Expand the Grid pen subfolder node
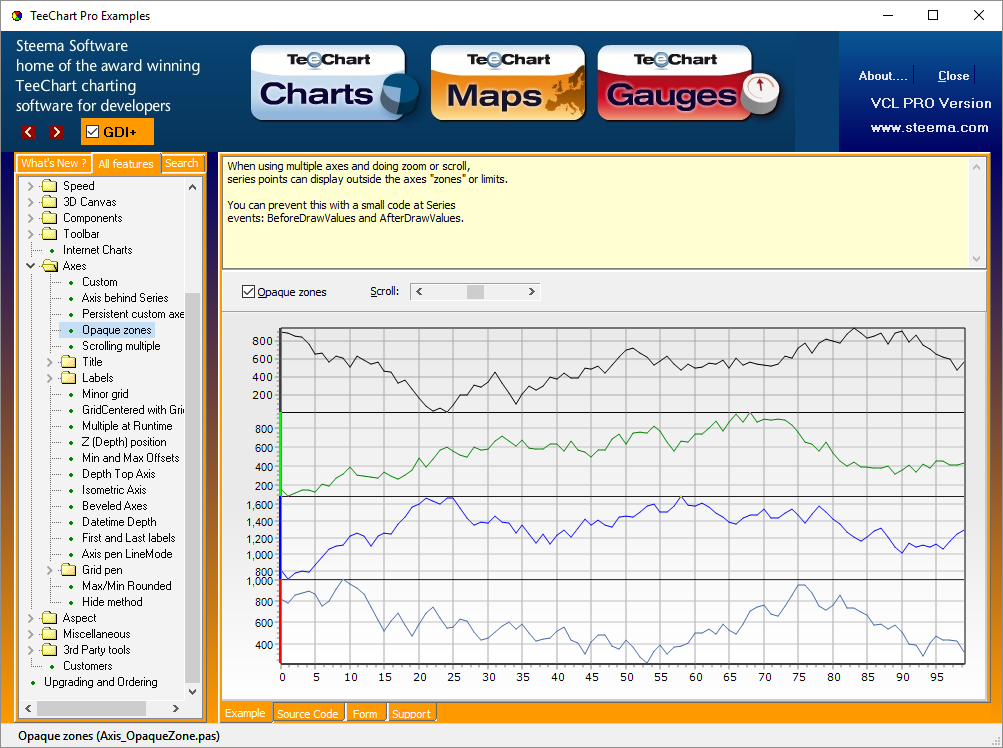The height and width of the screenshot is (748, 1003). 49,569
